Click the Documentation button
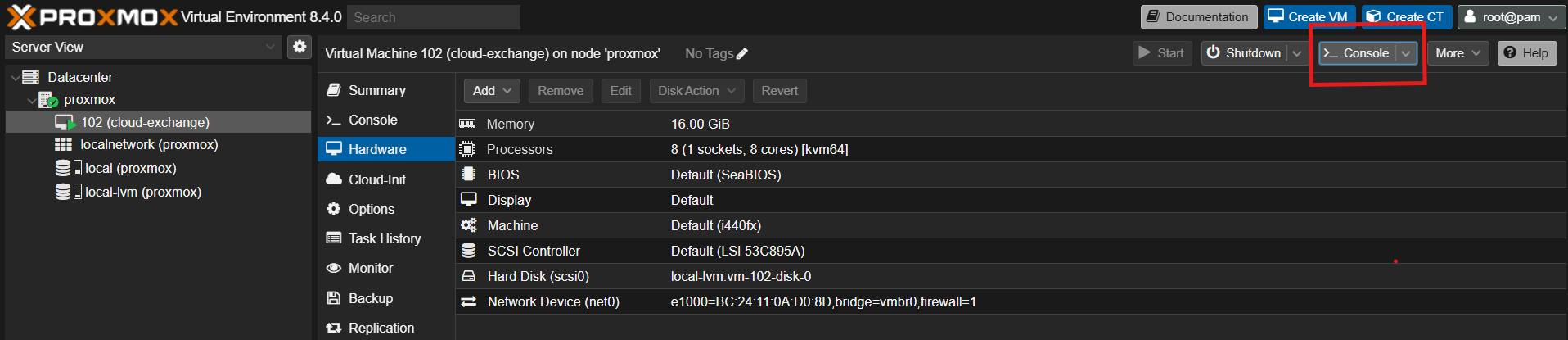The height and width of the screenshot is (340, 1568). coord(1199,16)
